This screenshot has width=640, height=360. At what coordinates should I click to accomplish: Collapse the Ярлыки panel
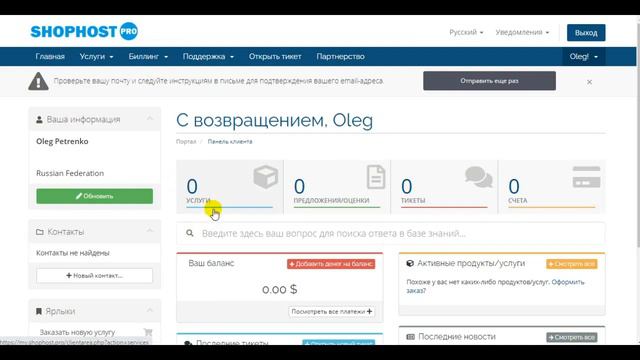pyautogui.click(x=150, y=310)
